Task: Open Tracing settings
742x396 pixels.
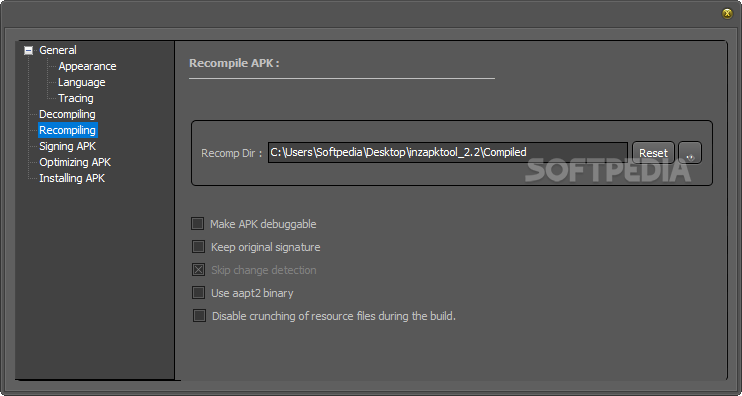Action: (x=76, y=98)
